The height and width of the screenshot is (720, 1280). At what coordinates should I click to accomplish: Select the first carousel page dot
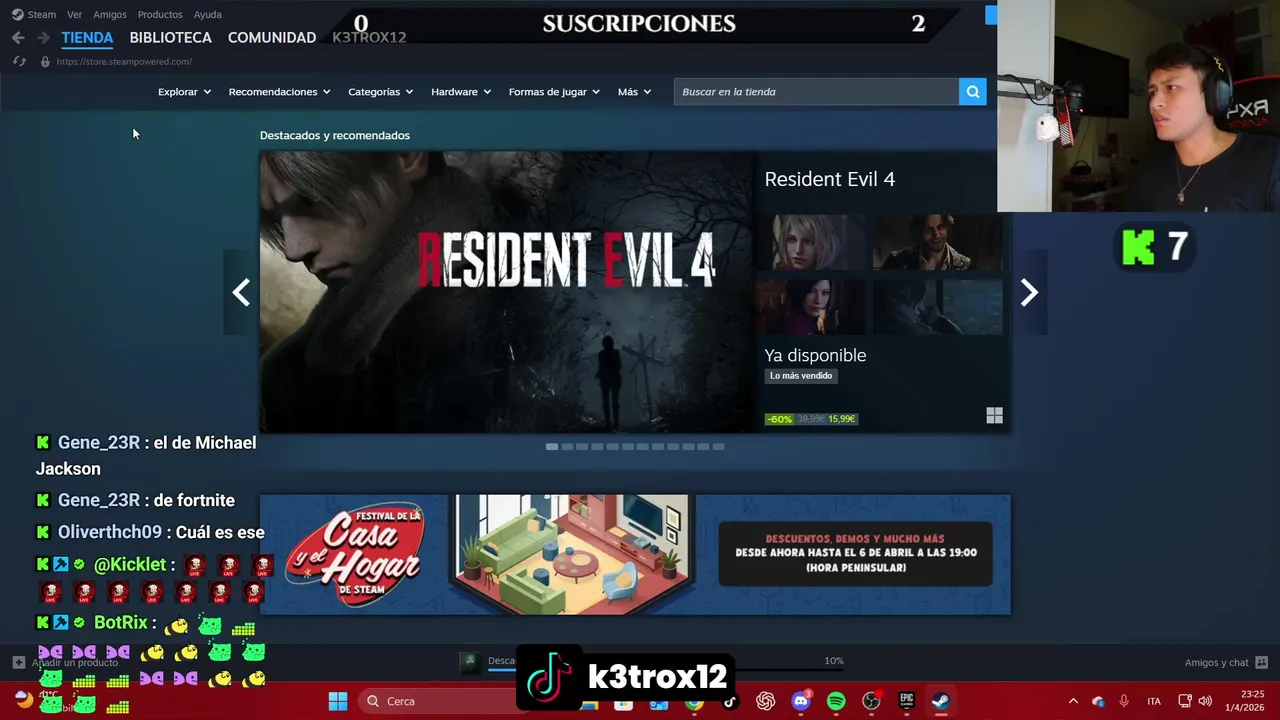coord(552,447)
